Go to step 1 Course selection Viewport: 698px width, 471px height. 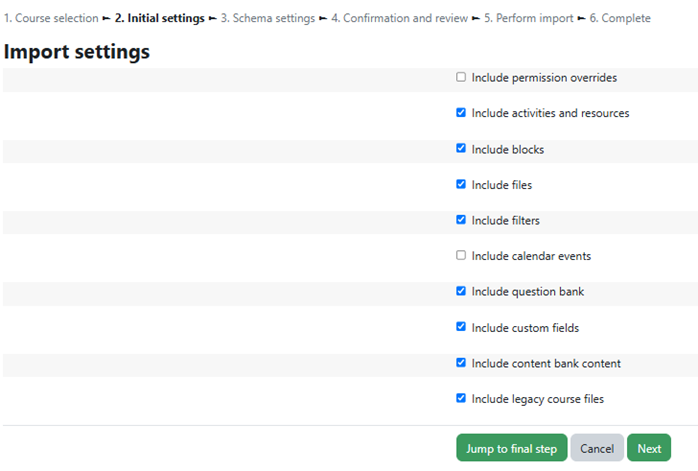click(x=51, y=18)
